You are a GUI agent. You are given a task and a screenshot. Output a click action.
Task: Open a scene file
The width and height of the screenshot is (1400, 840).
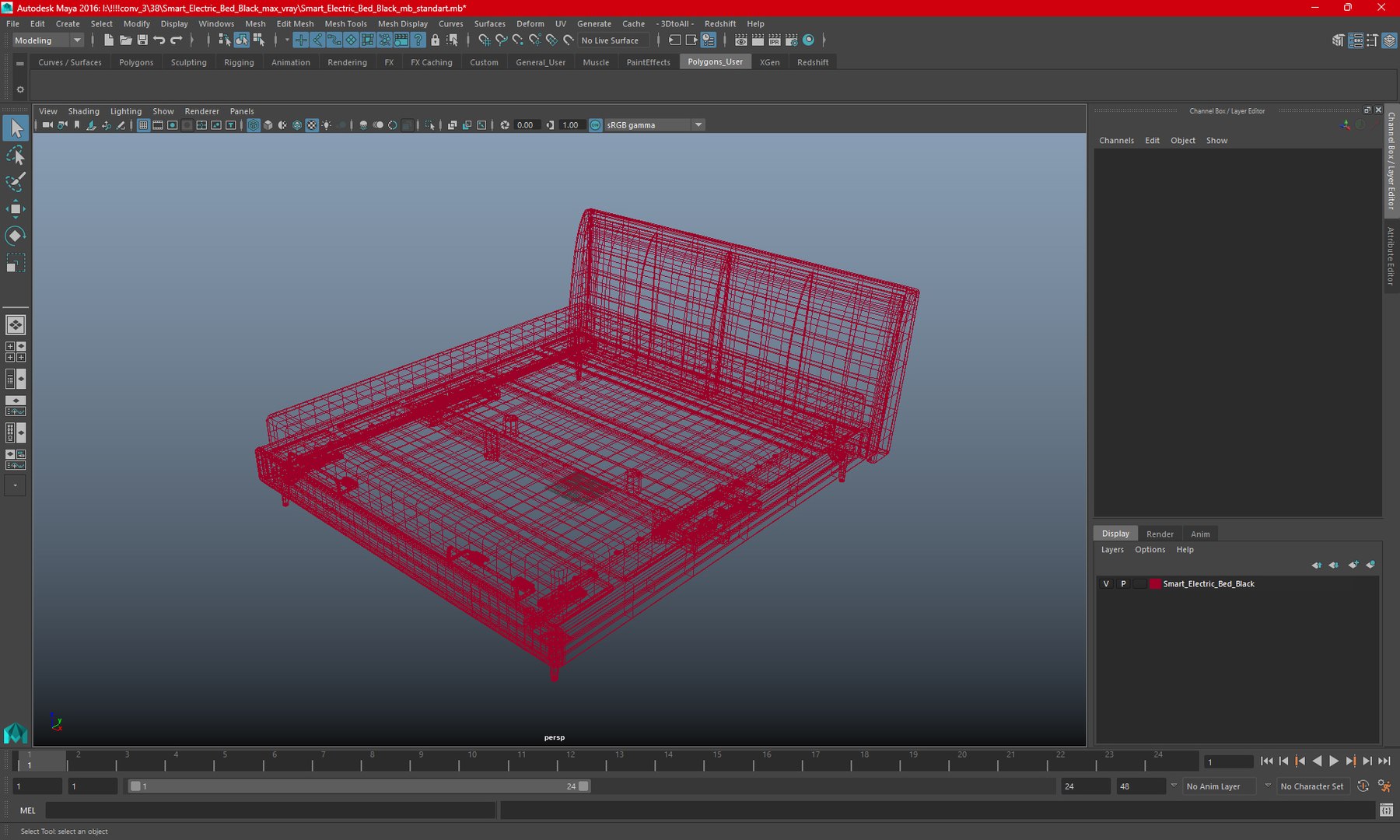pyautogui.click(x=125, y=40)
